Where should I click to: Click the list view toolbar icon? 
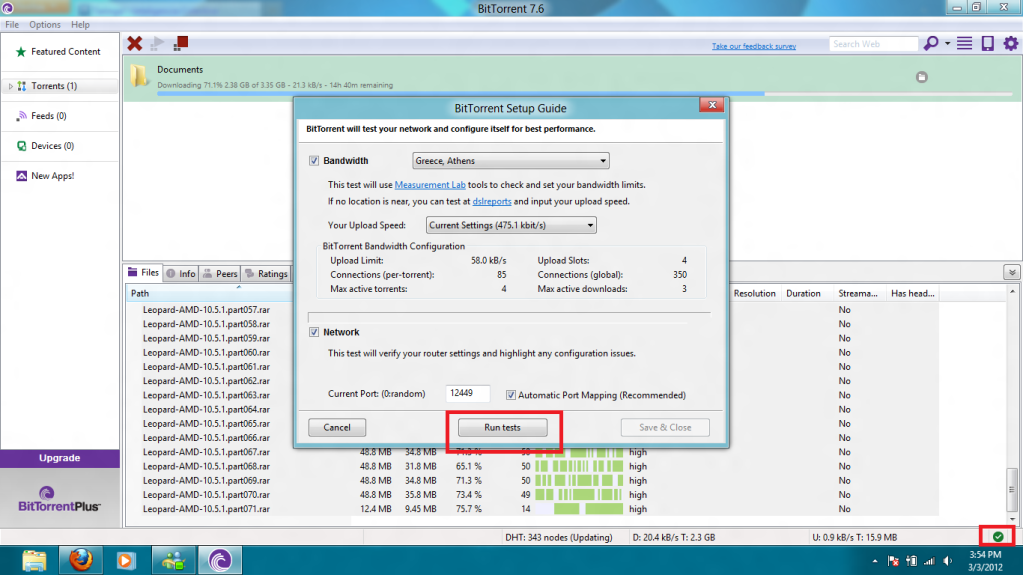coord(964,44)
